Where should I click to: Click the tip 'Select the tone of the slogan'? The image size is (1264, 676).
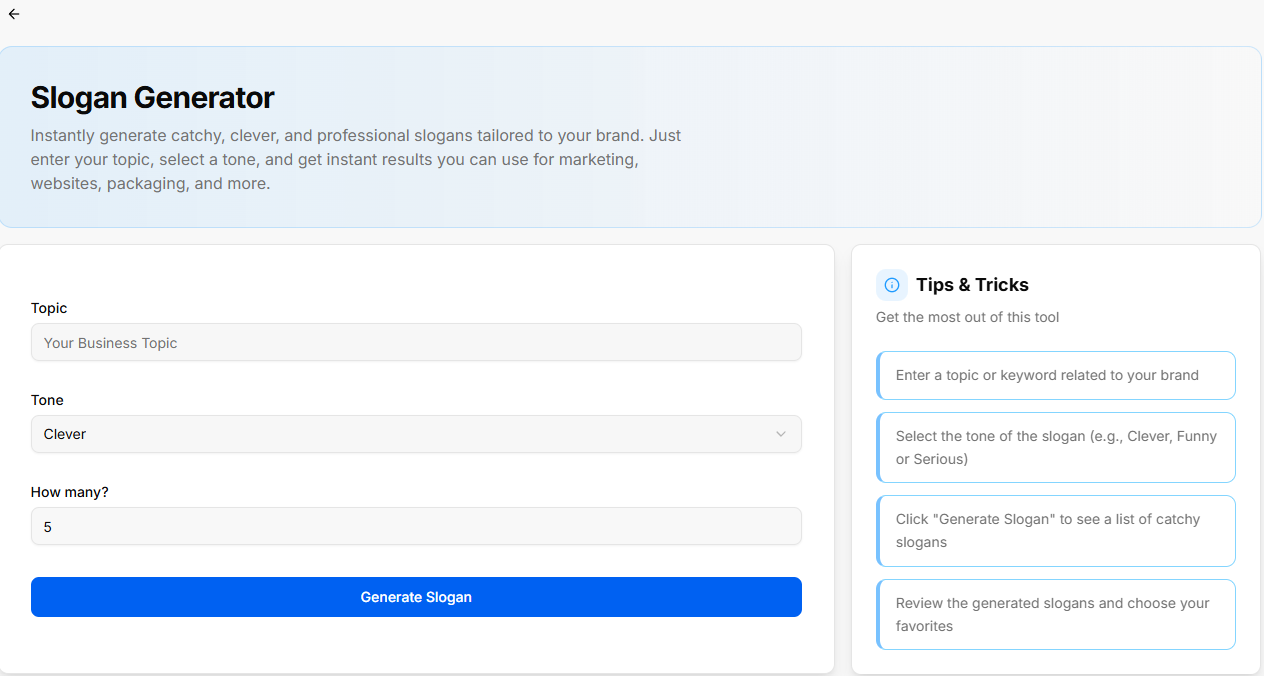click(x=1056, y=447)
